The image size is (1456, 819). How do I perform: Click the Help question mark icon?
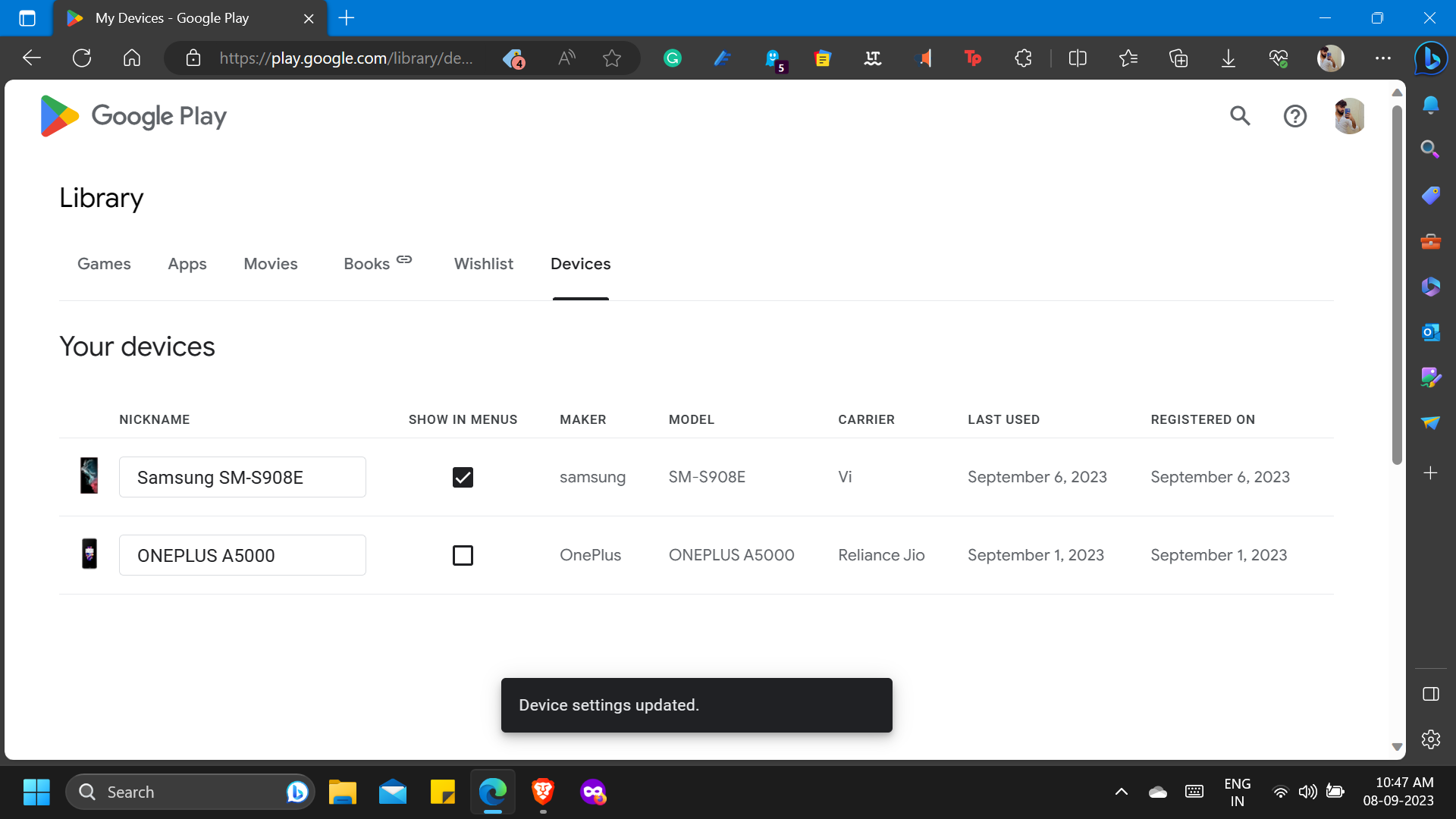point(1294,116)
